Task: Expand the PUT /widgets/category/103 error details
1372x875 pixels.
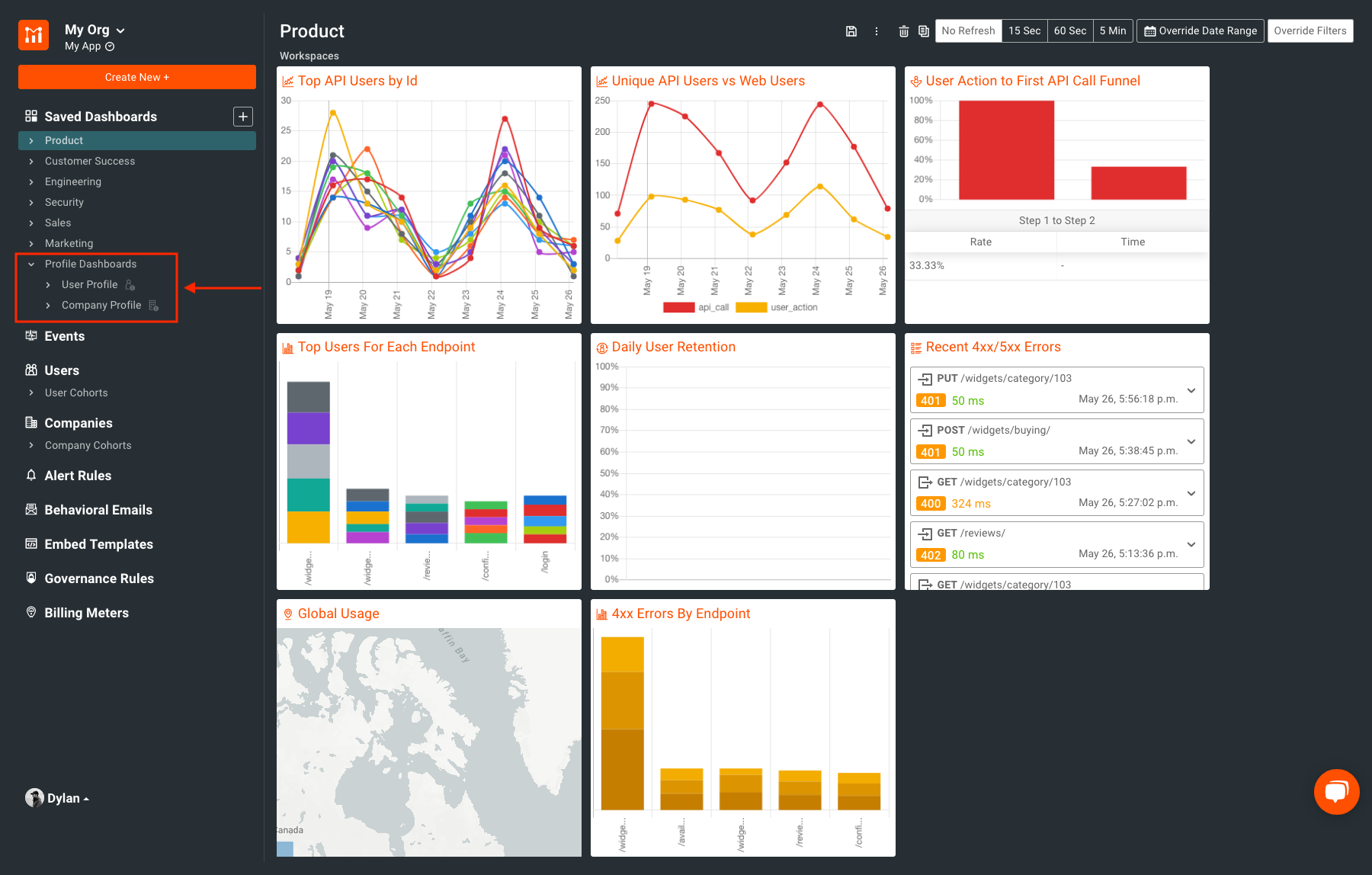Action: click(x=1191, y=389)
